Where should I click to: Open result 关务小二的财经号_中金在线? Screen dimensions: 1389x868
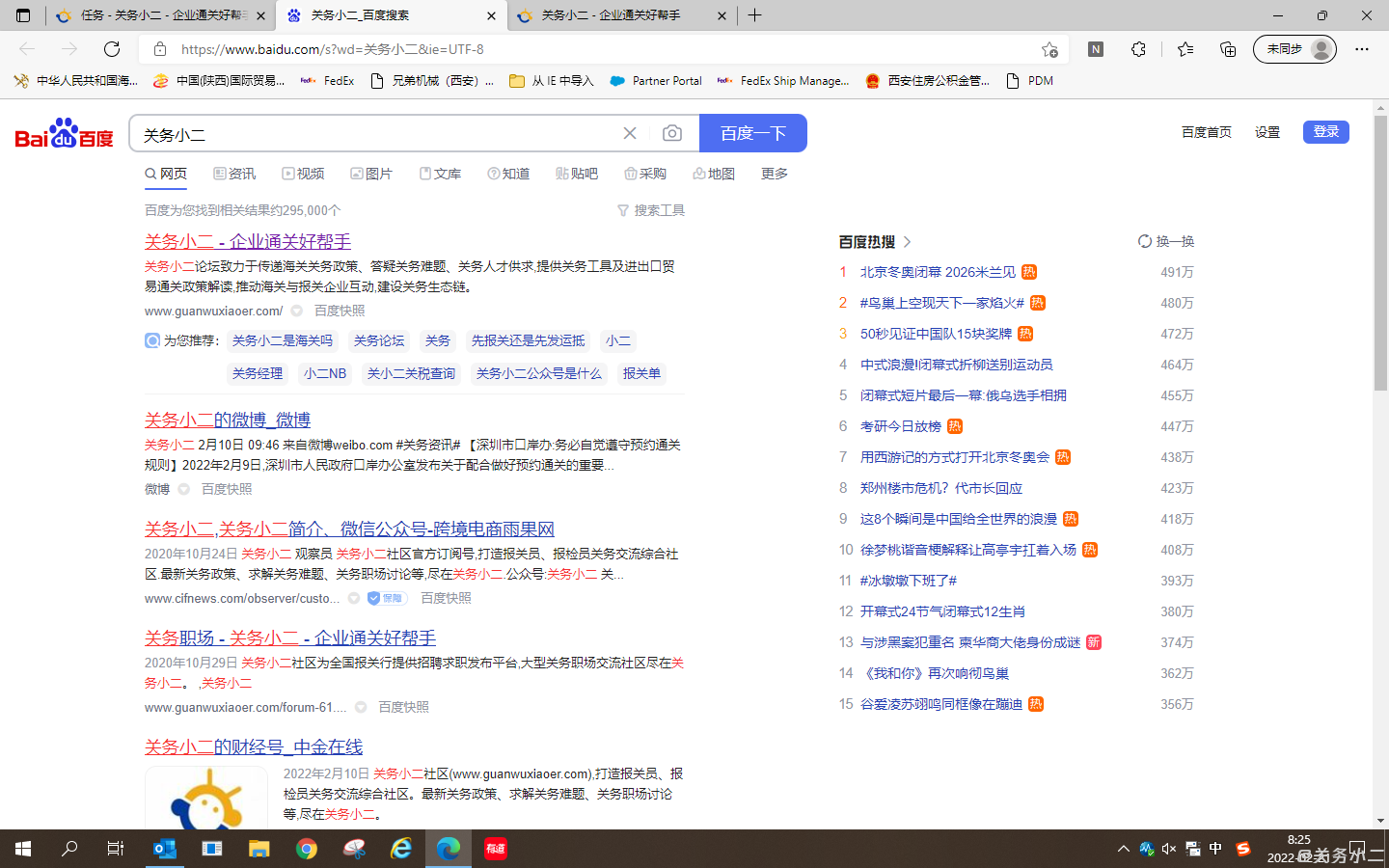tap(254, 746)
